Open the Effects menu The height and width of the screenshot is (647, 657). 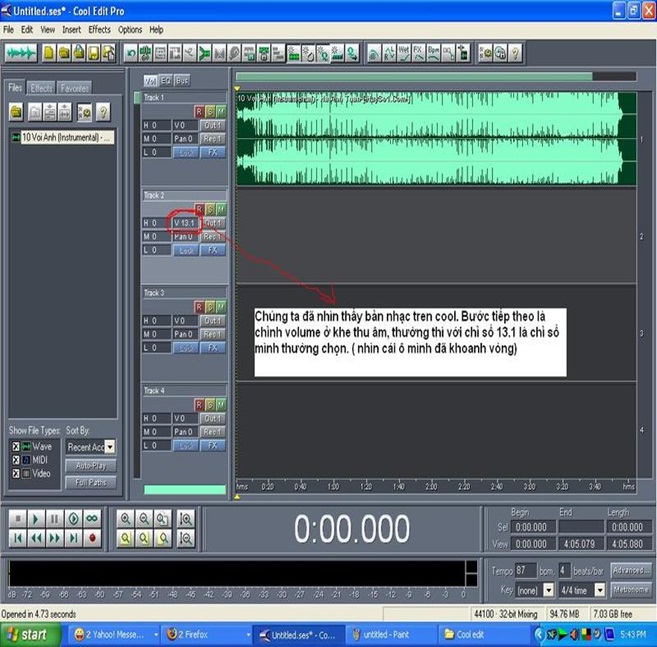[x=99, y=30]
